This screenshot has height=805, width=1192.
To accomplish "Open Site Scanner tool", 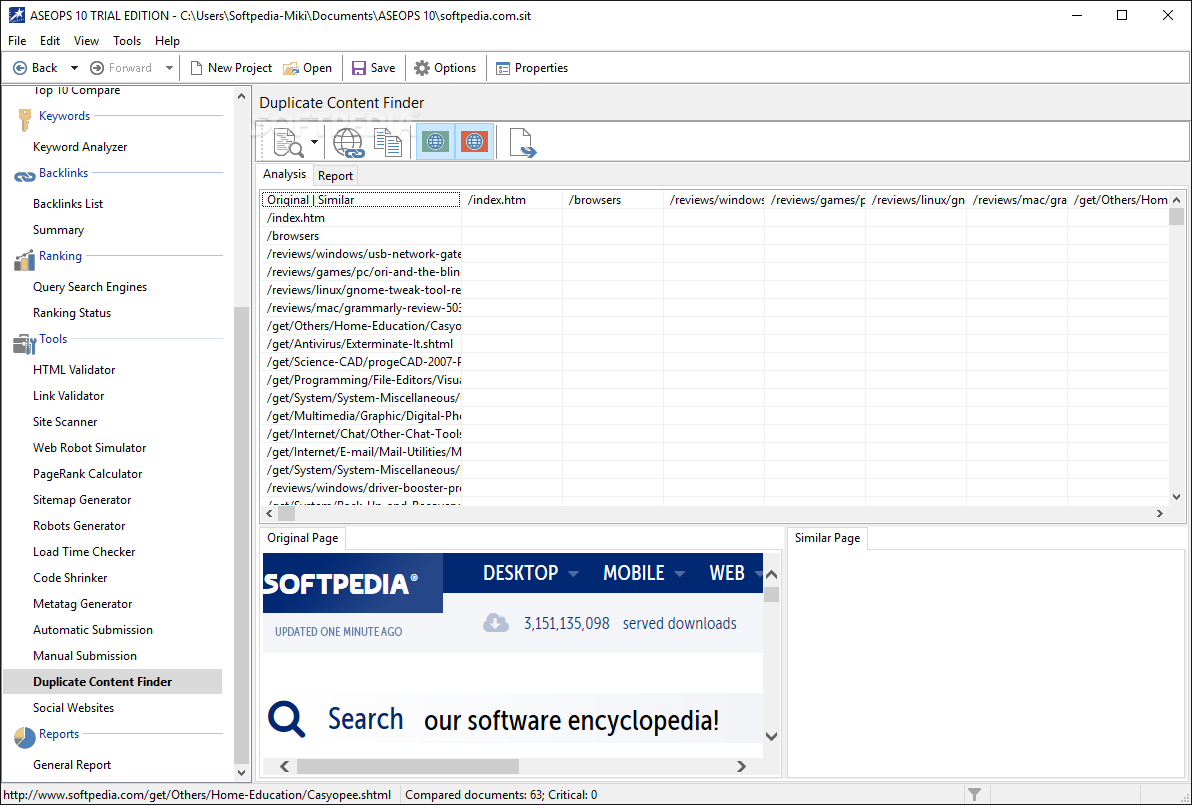I will point(65,421).
